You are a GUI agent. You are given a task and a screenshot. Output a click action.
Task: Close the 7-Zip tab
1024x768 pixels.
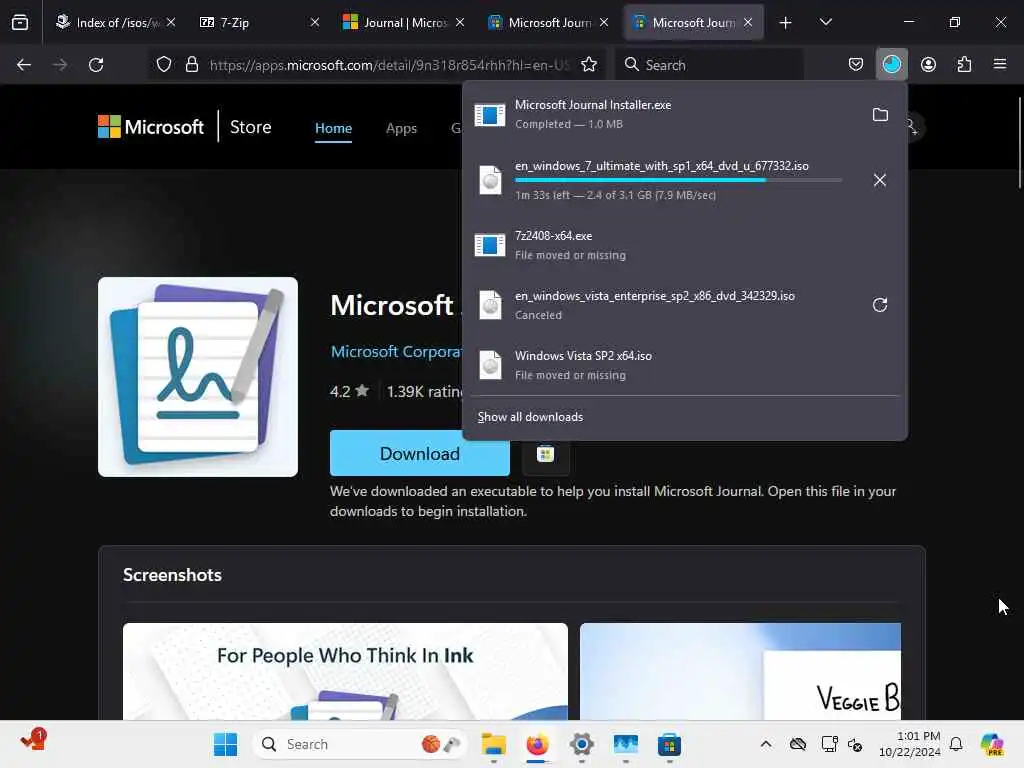click(315, 23)
